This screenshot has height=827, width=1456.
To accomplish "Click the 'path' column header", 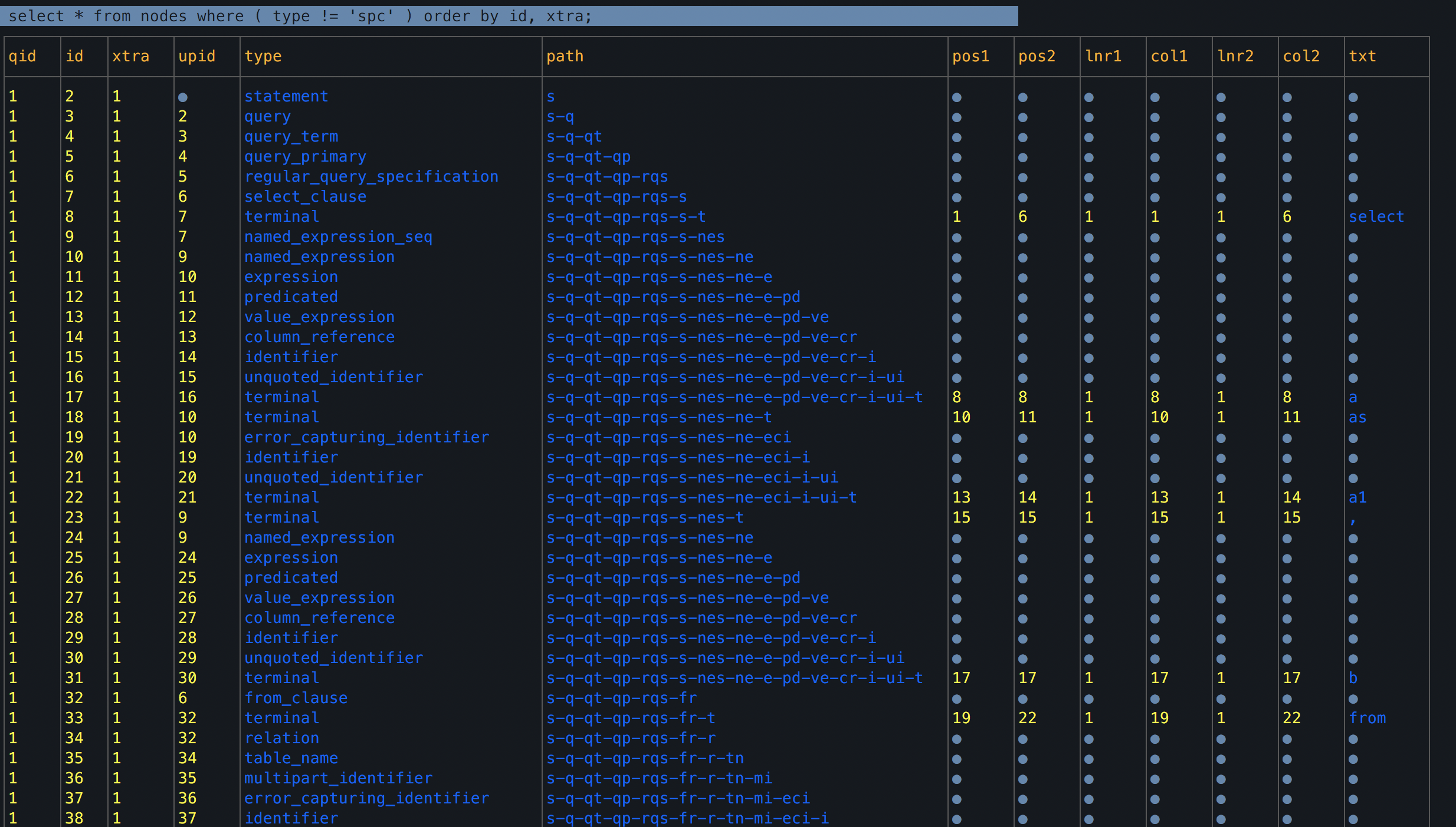I will pyautogui.click(x=565, y=56).
